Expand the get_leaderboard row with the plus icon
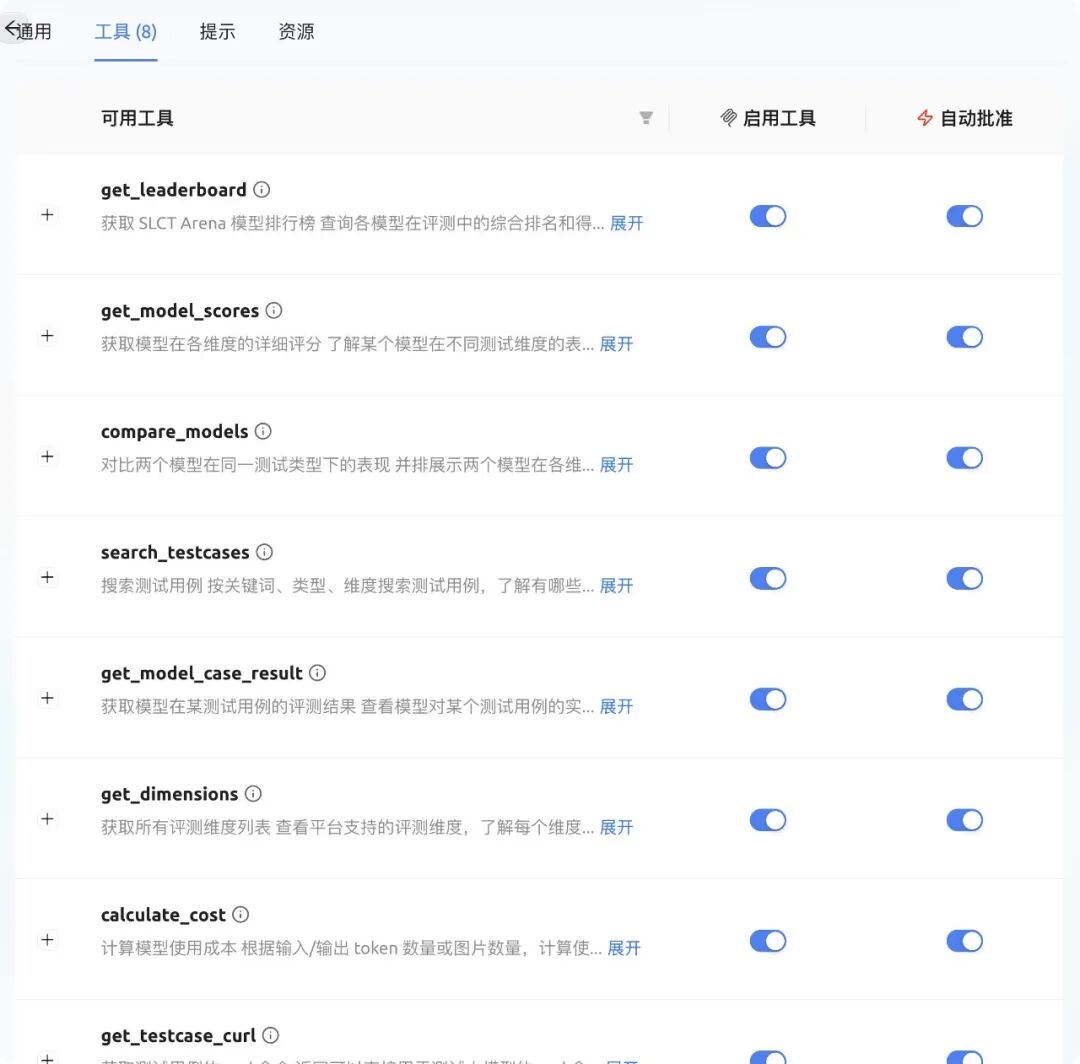1080x1064 pixels. 47,213
